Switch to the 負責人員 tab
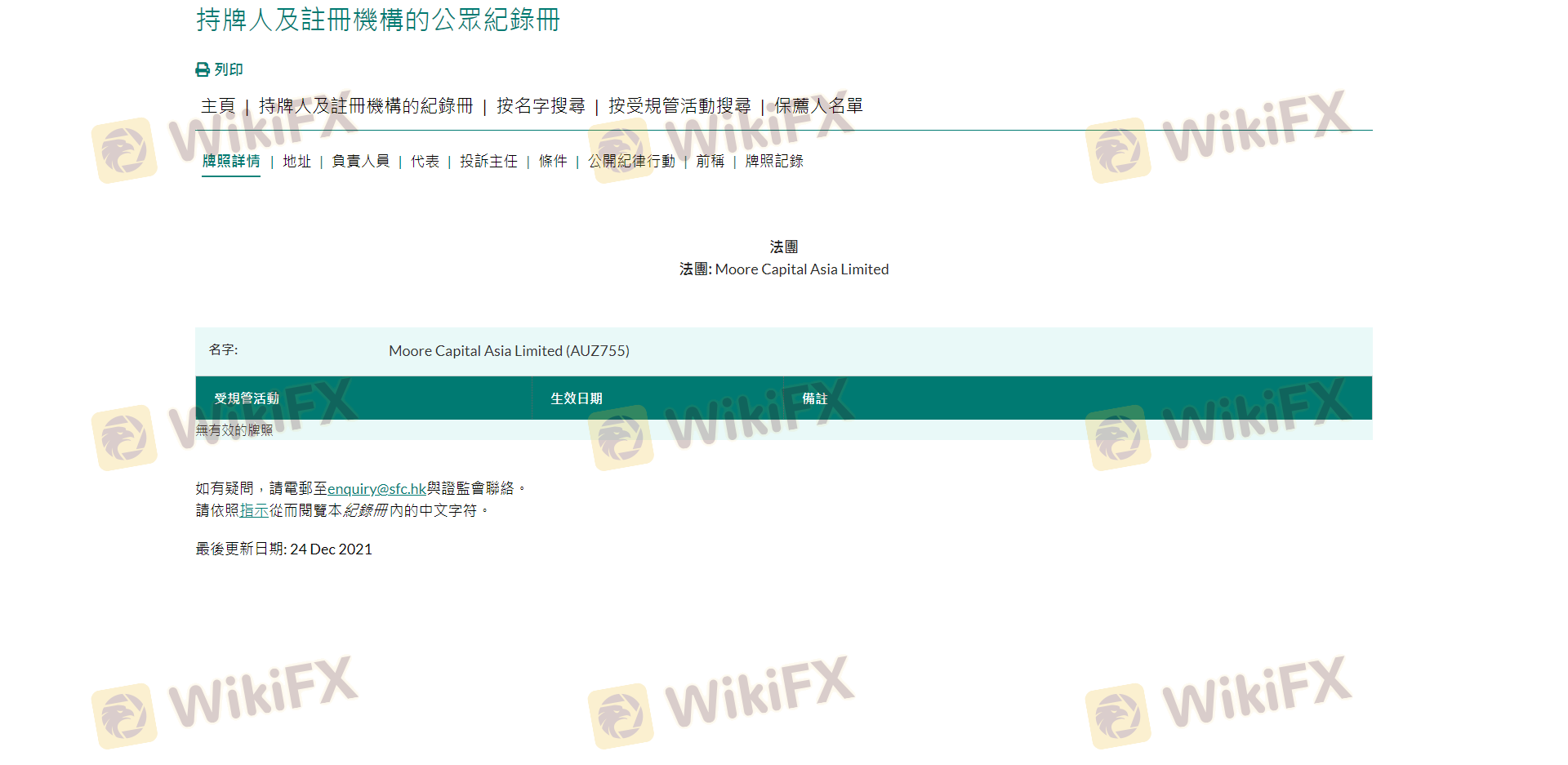 coord(361,162)
